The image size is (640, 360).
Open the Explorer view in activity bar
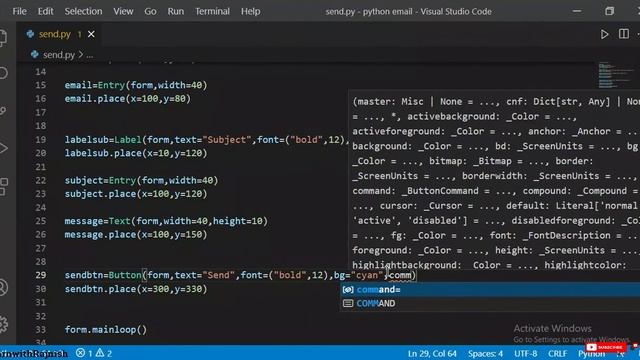pyautogui.click(x=3, y=37)
